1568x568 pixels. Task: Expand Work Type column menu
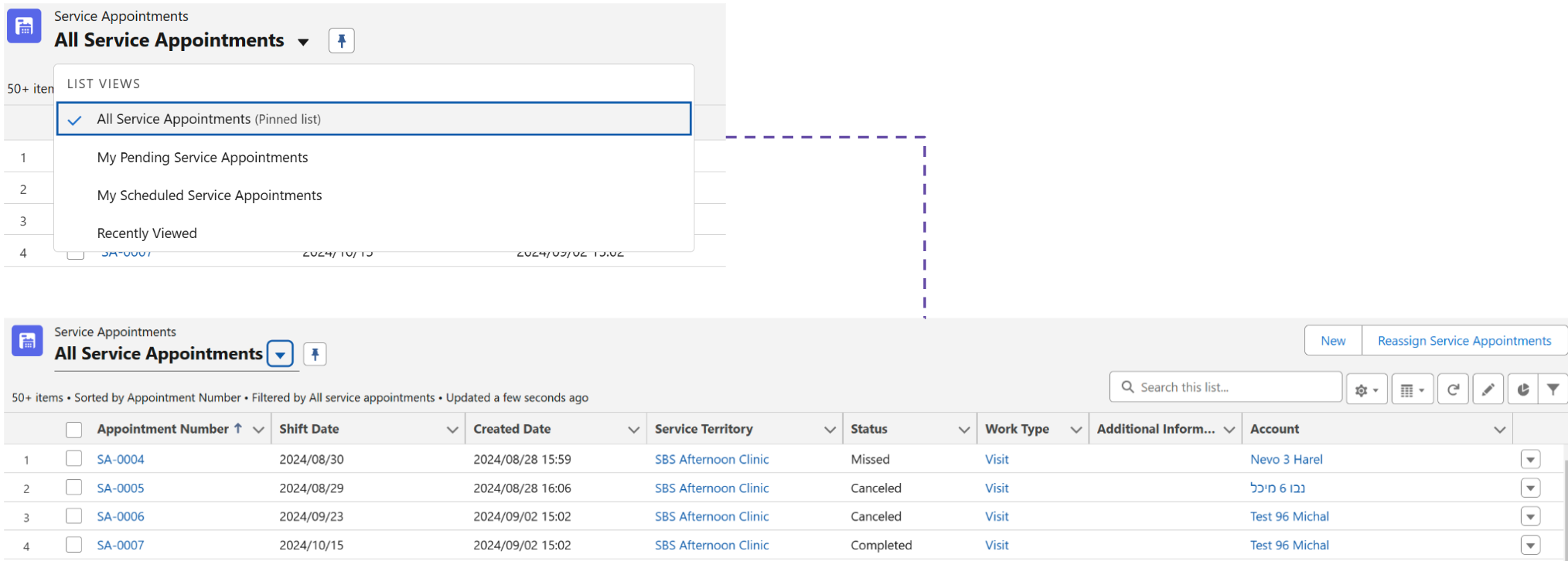coord(1075,430)
